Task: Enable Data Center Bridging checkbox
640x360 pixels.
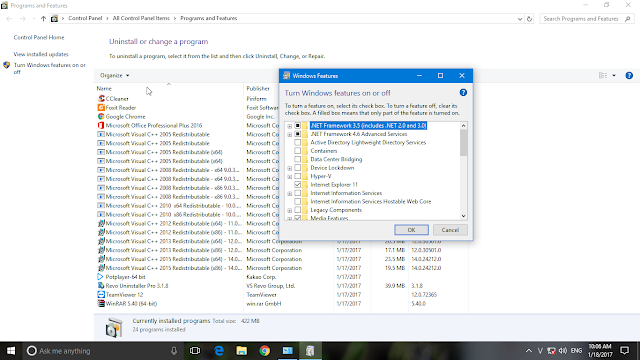Action: pyautogui.click(x=298, y=159)
